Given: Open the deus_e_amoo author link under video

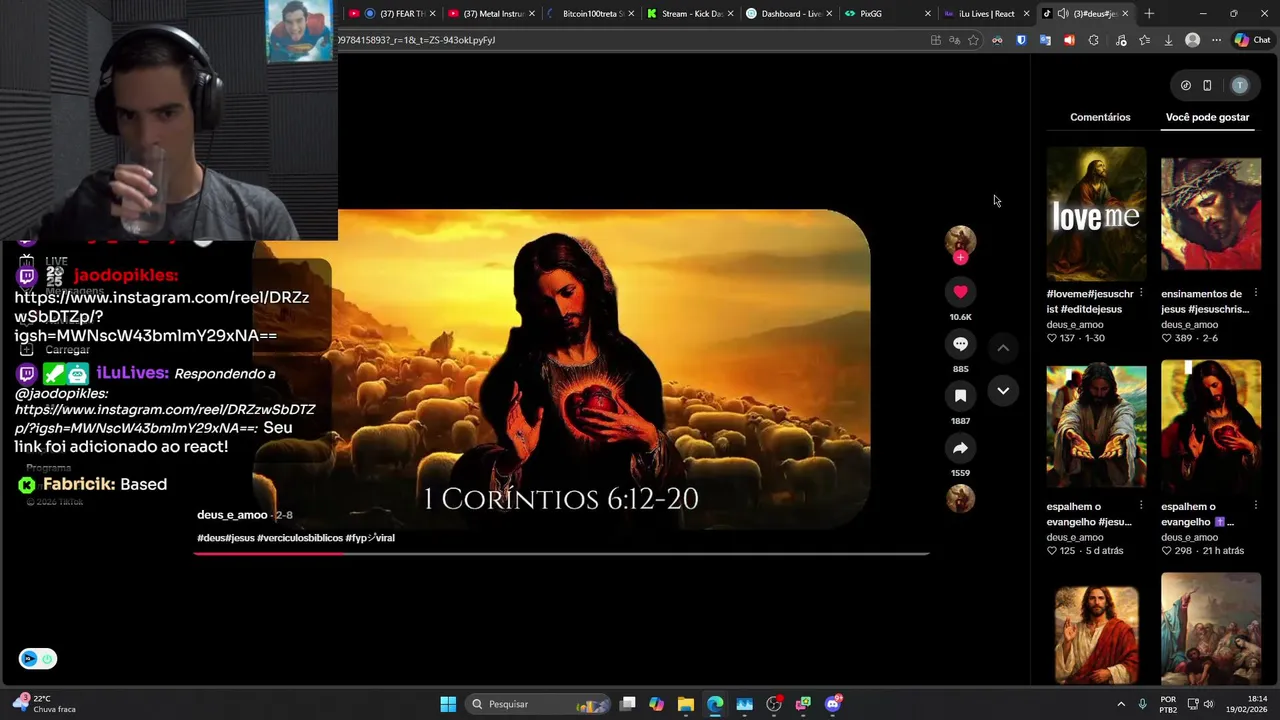Looking at the screenshot, I should click(x=232, y=515).
